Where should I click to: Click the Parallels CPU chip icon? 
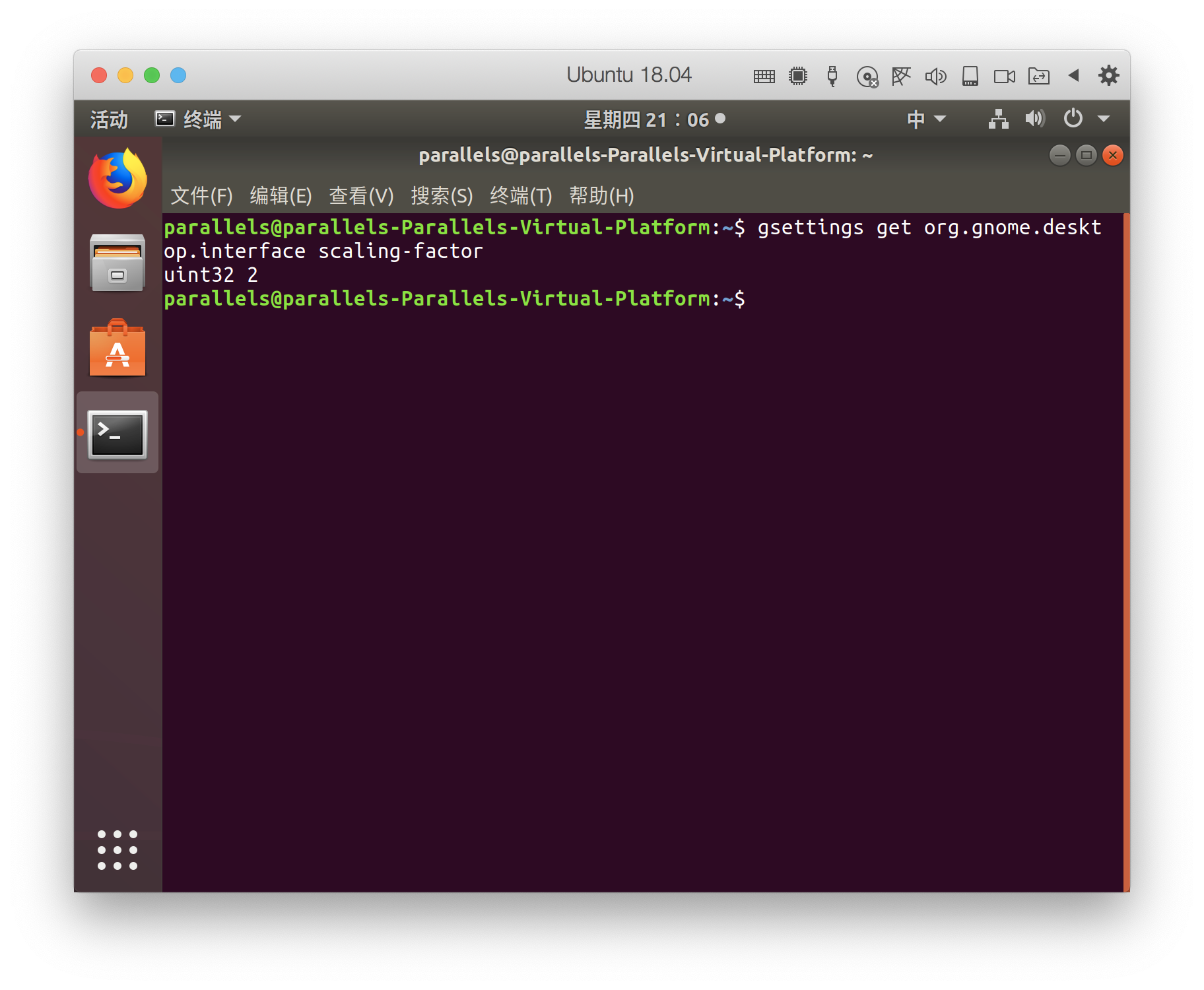798,77
